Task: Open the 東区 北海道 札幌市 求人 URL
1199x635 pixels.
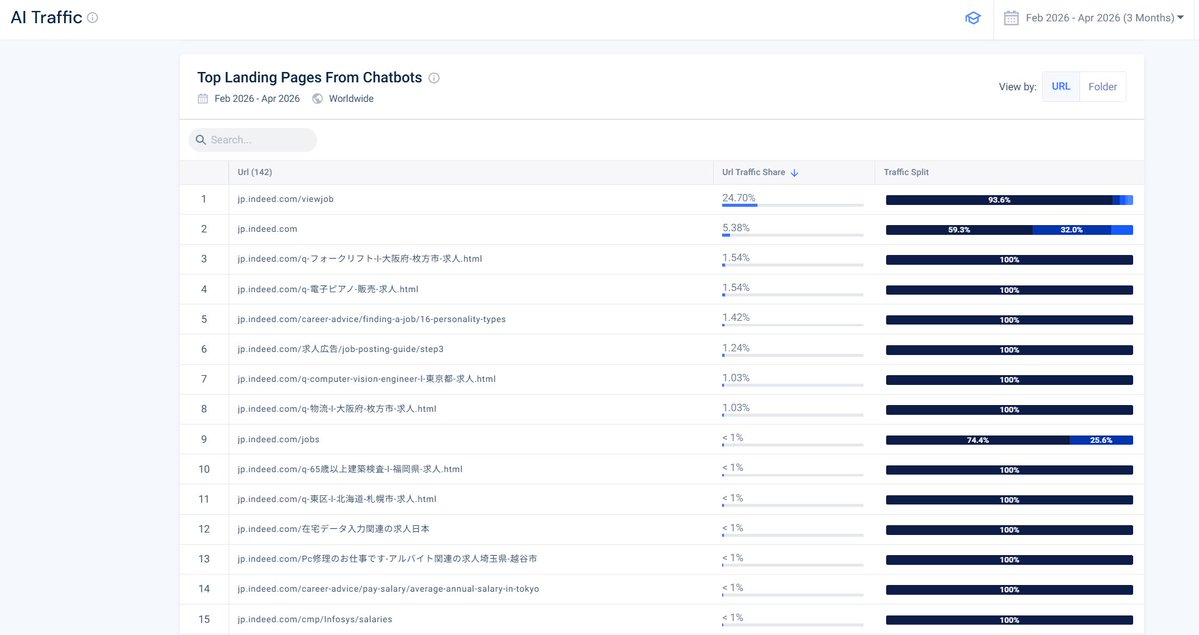Action: point(336,499)
